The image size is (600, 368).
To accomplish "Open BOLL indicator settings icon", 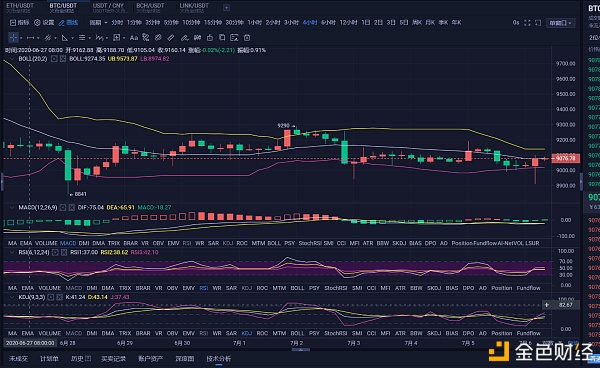I will pyautogui.click(x=54, y=59).
